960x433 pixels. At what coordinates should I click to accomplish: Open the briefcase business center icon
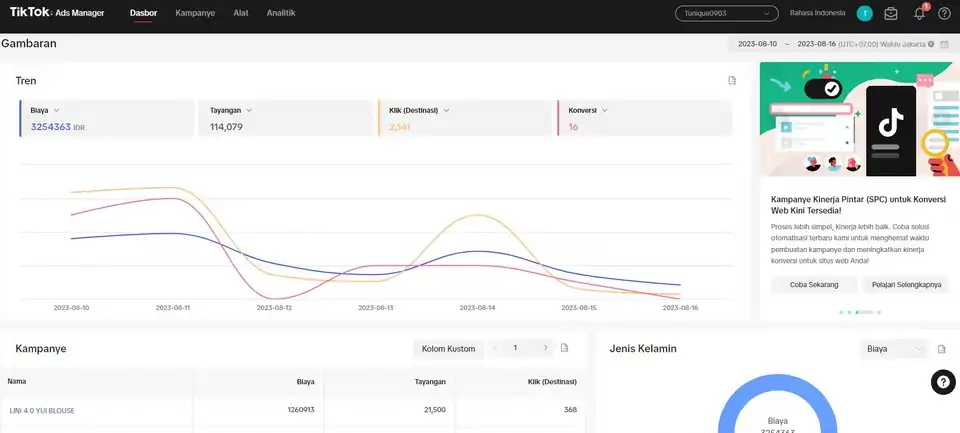(x=891, y=13)
